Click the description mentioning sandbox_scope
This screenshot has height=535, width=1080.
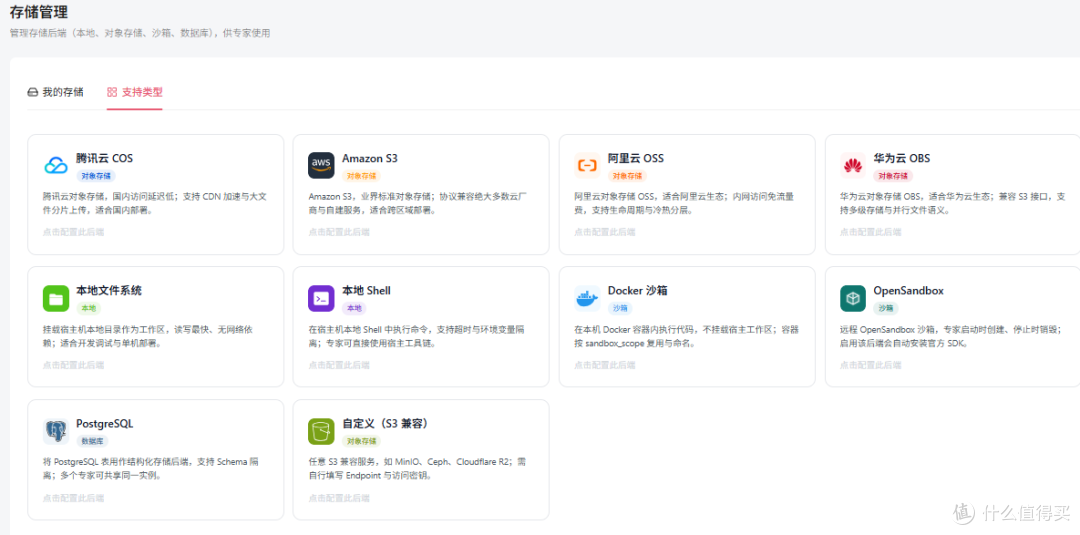(x=687, y=336)
